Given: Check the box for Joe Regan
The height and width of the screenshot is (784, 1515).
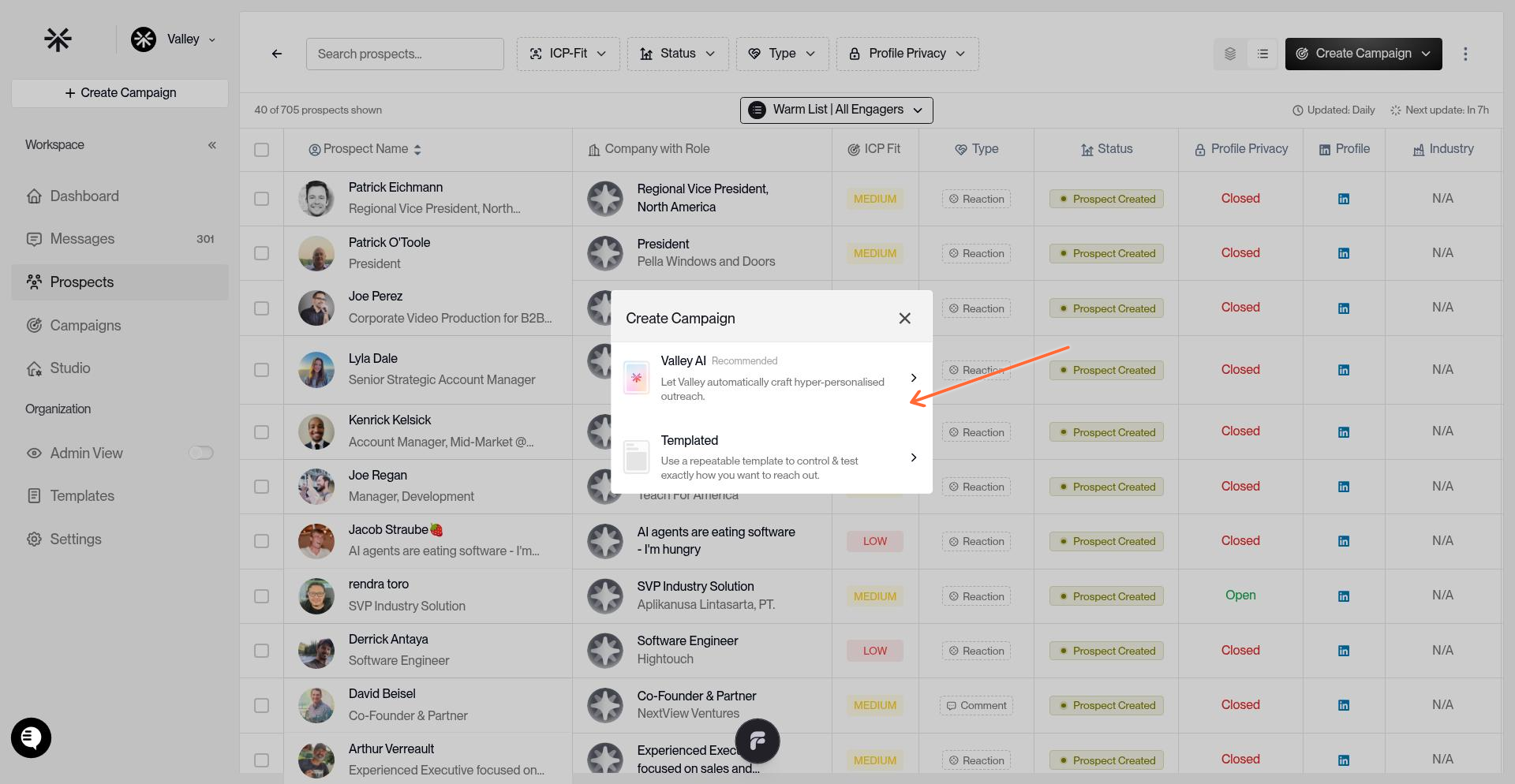Looking at the screenshot, I should coord(262,487).
